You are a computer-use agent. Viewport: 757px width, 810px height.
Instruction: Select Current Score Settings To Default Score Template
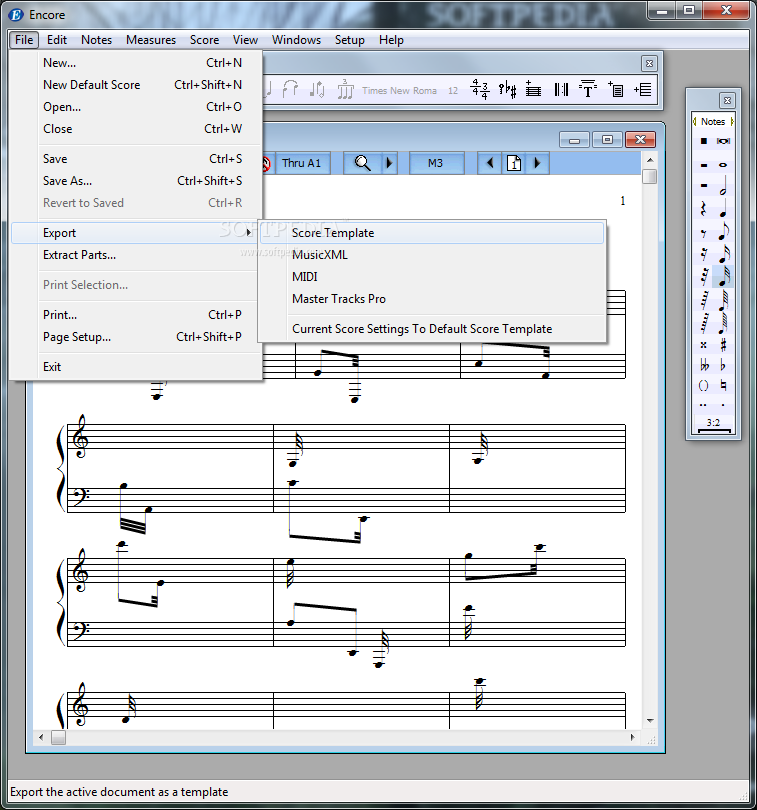click(432, 329)
